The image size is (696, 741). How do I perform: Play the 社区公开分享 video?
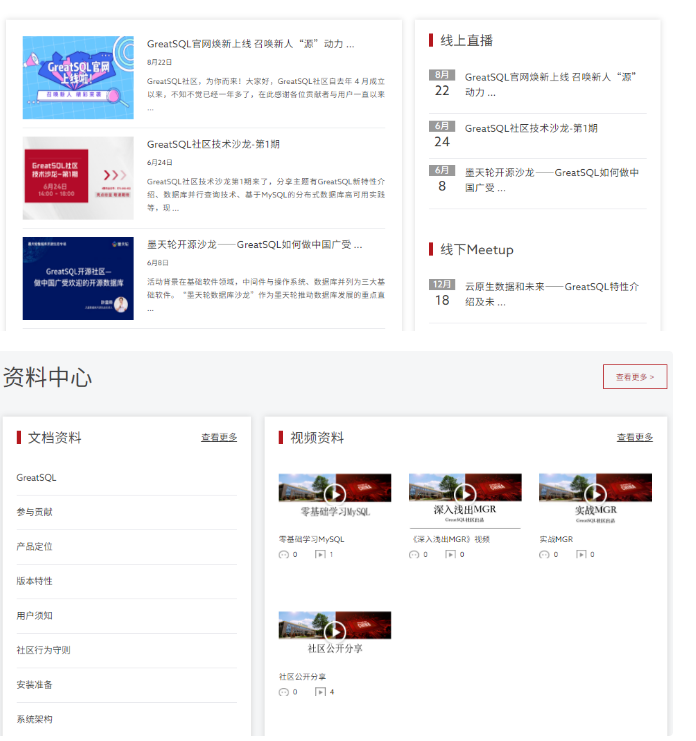click(x=335, y=632)
